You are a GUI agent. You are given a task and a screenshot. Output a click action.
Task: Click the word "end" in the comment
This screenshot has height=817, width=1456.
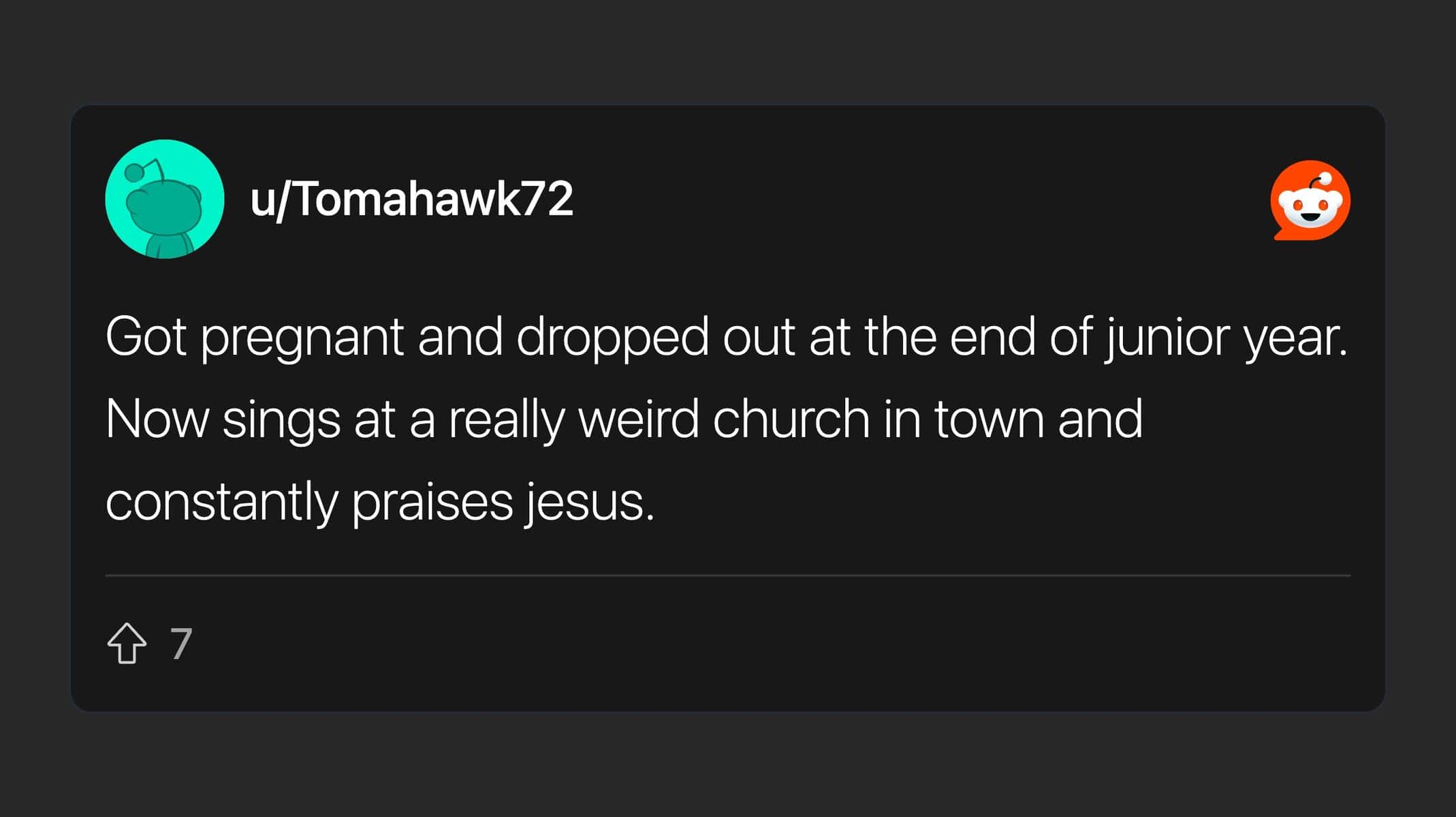tap(992, 337)
